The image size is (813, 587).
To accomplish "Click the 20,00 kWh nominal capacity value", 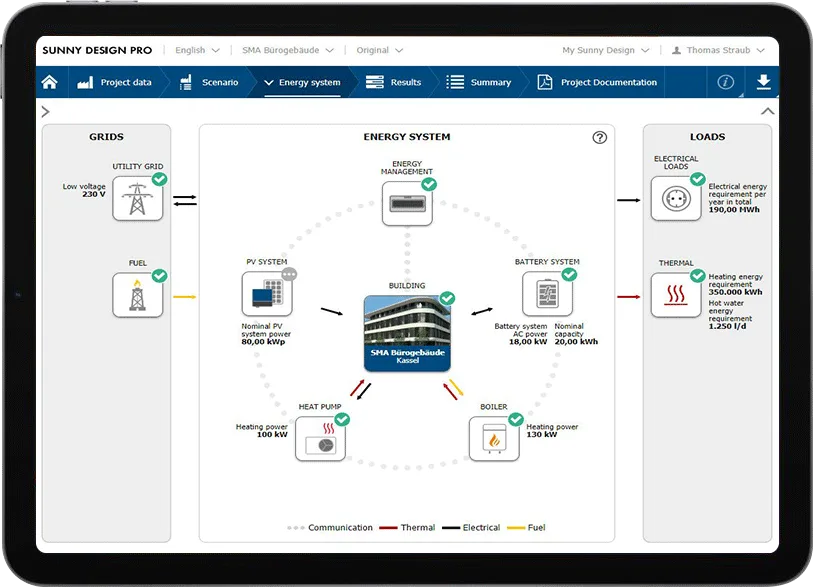I will pyautogui.click(x=576, y=342).
